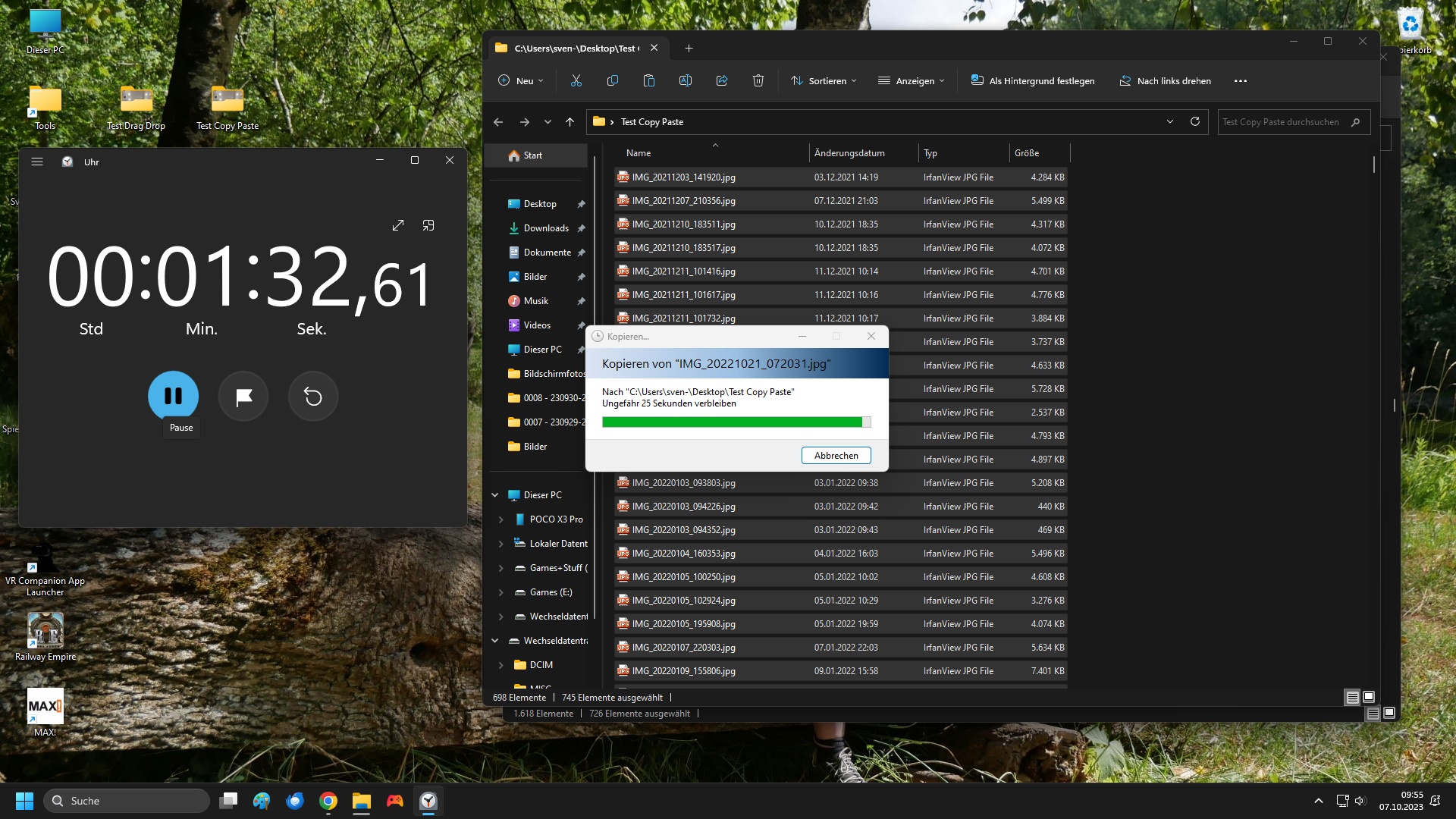Screen dimensions: 1456x819
Task: Click the Test Copy Paste search field
Action: coord(1282,121)
